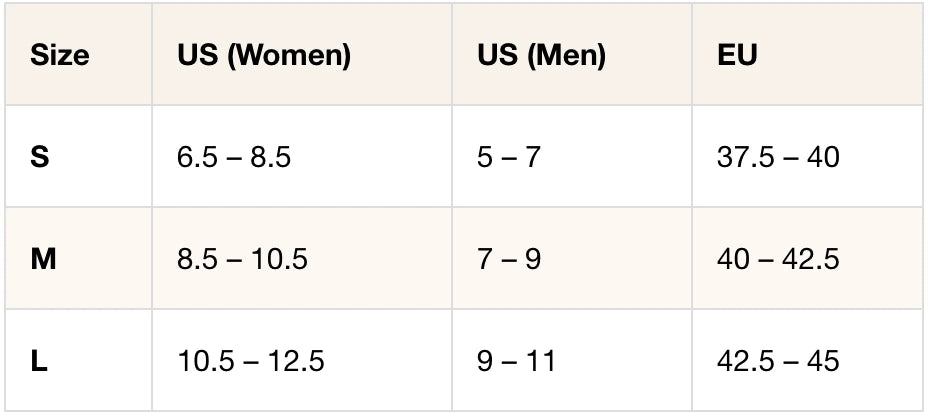Screen dimensions: 930x418
Task: Click the women's 6.5 – 8.5 cell
Action: pos(234,157)
